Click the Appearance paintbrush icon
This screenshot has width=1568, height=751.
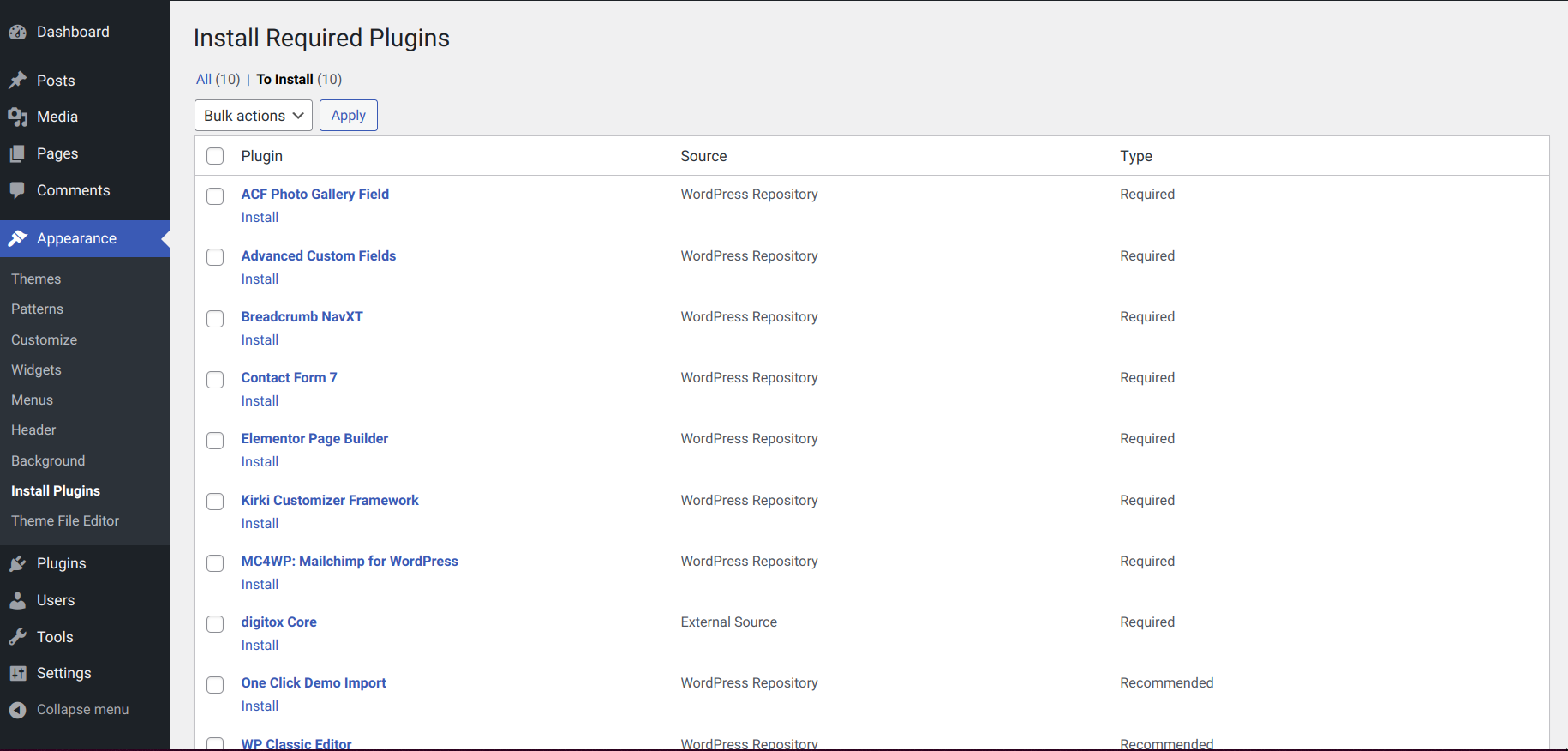(18, 238)
